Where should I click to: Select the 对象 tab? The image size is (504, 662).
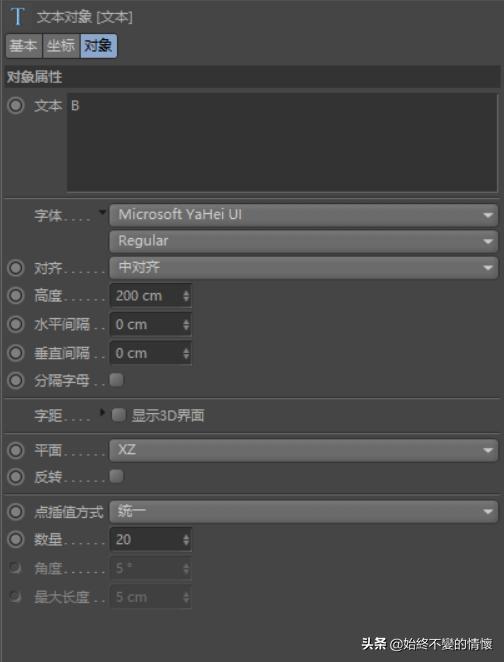(x=98, y=46)
